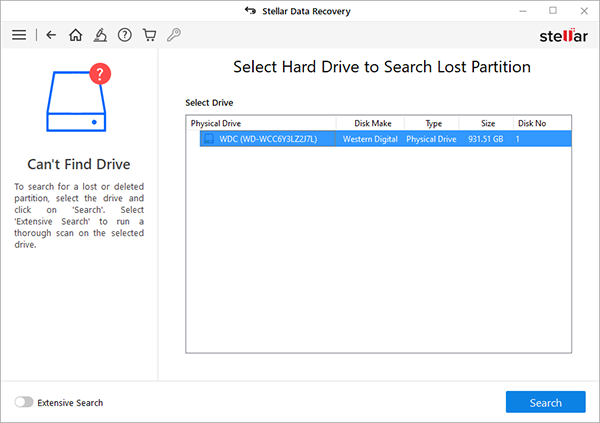Click the Stellar logo
This screenshot has width=600, height=423.
(x=563, y=36)
